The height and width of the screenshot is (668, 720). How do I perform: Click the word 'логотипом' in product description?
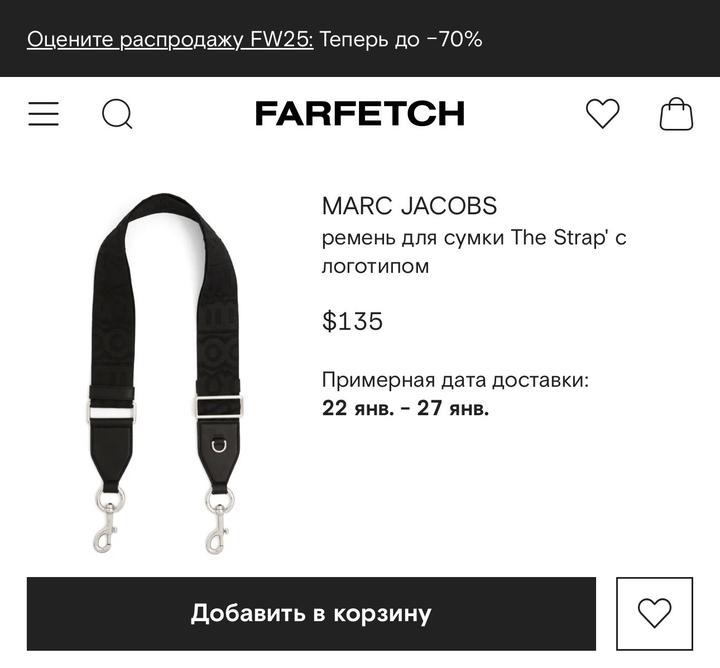[375, 266]
